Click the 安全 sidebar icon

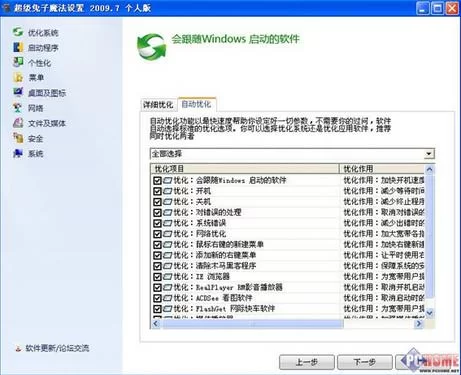click(x=18, y=138)
